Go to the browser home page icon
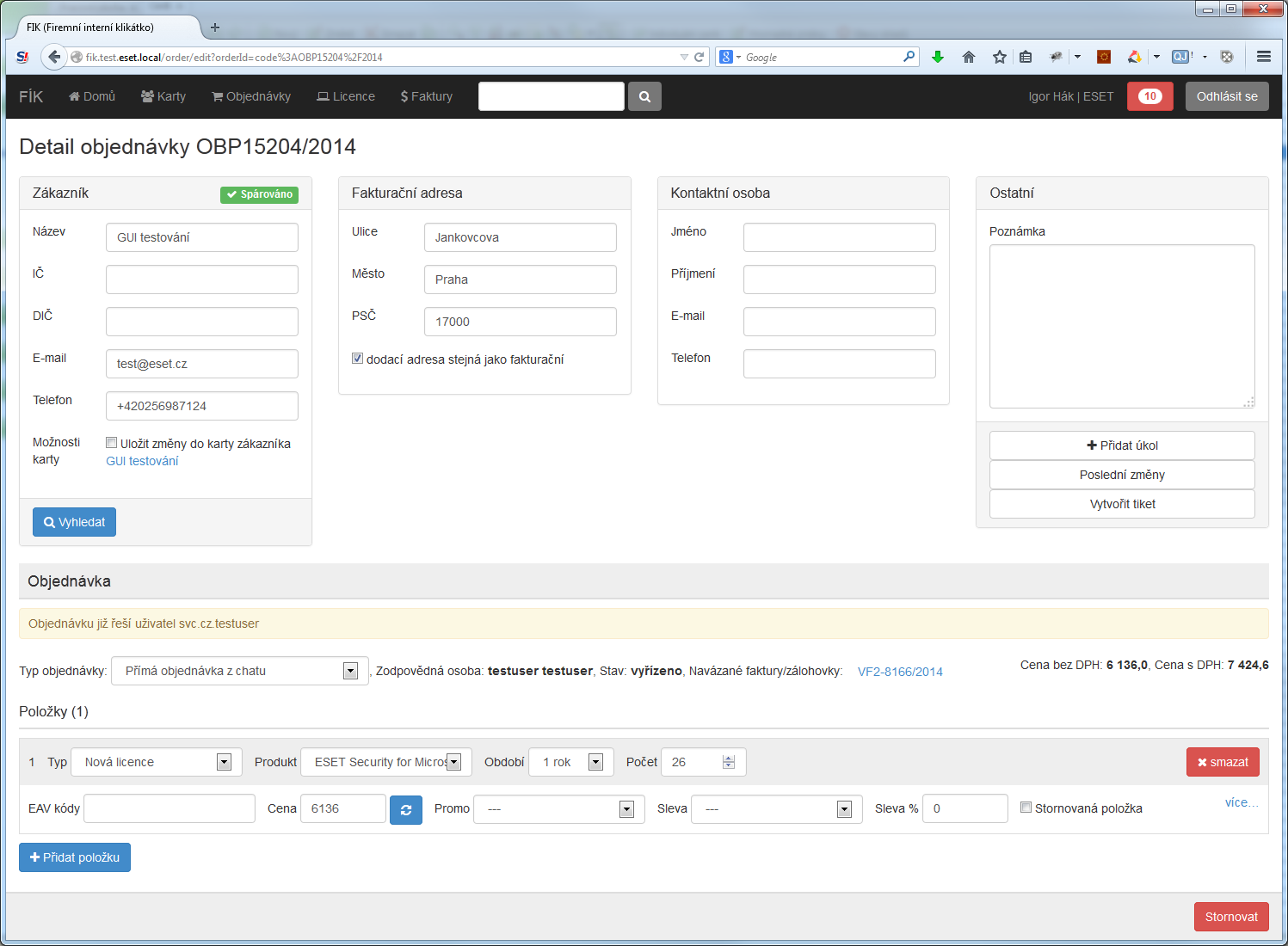 coord(969,57)
